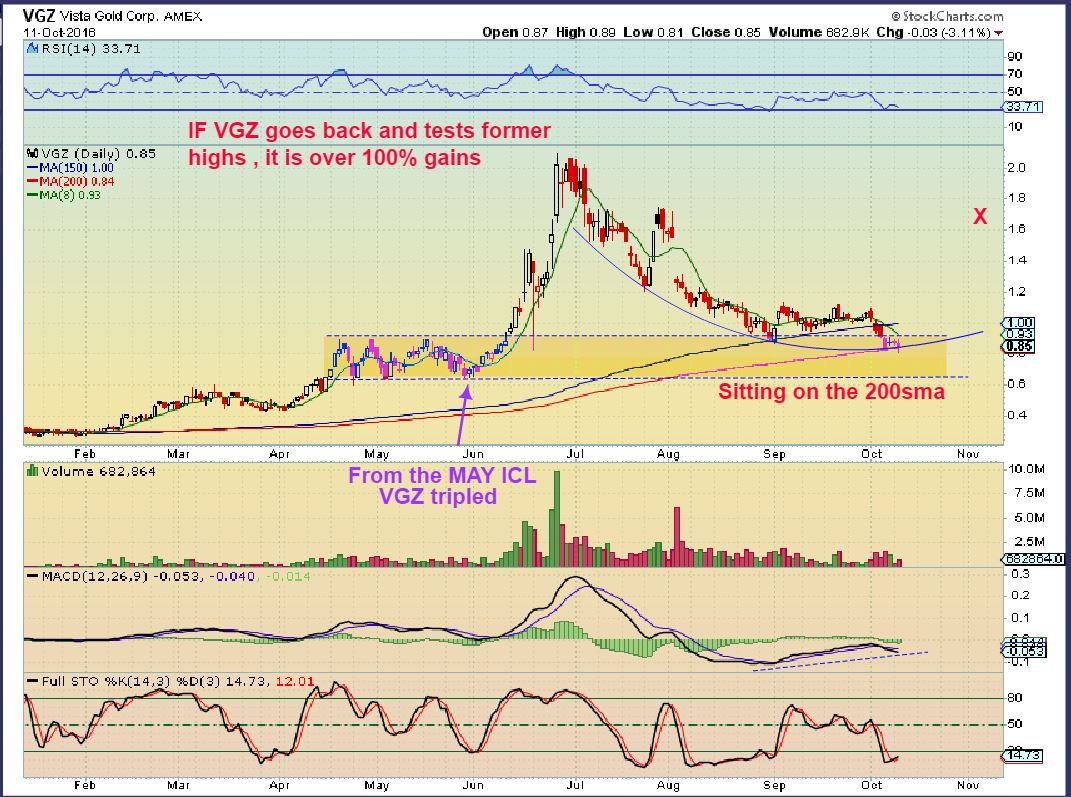The width and height of the screenshot is (1071, 797).
Task: Click the red down-arrow beside Chg value
Action: pyautogui.click(x=999, y=33)
